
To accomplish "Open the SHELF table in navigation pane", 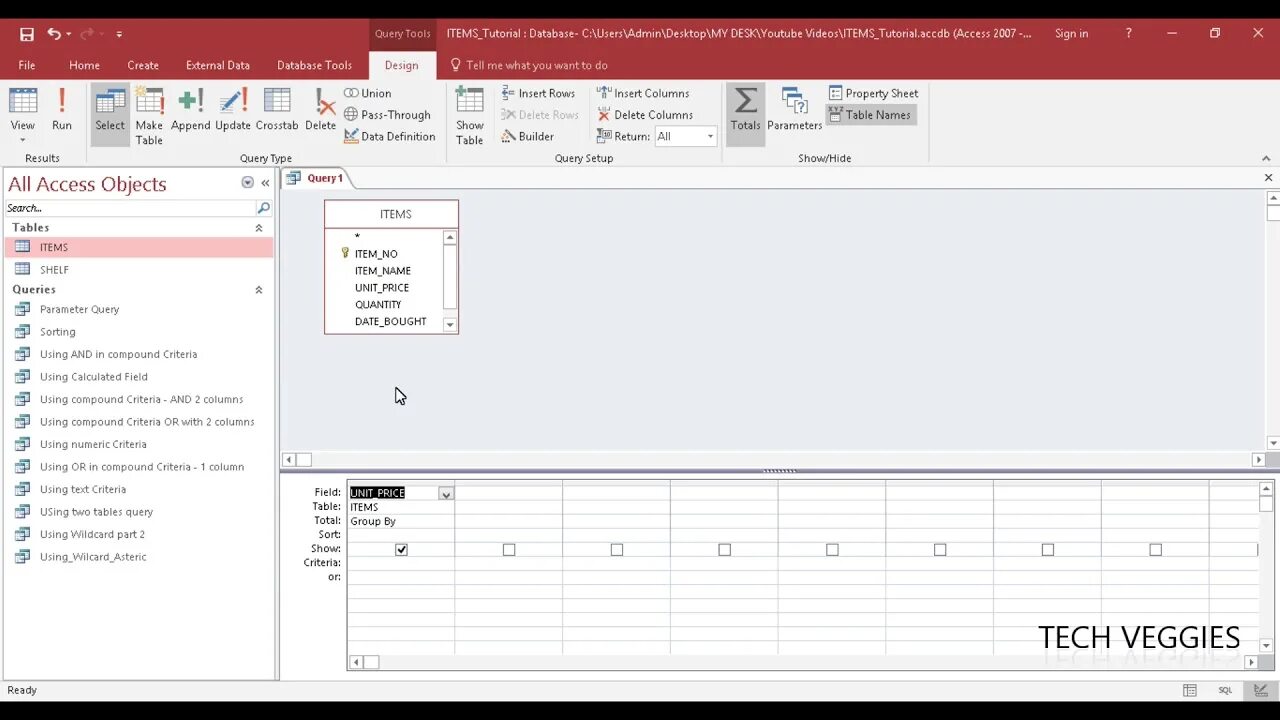I will [138, 270].
